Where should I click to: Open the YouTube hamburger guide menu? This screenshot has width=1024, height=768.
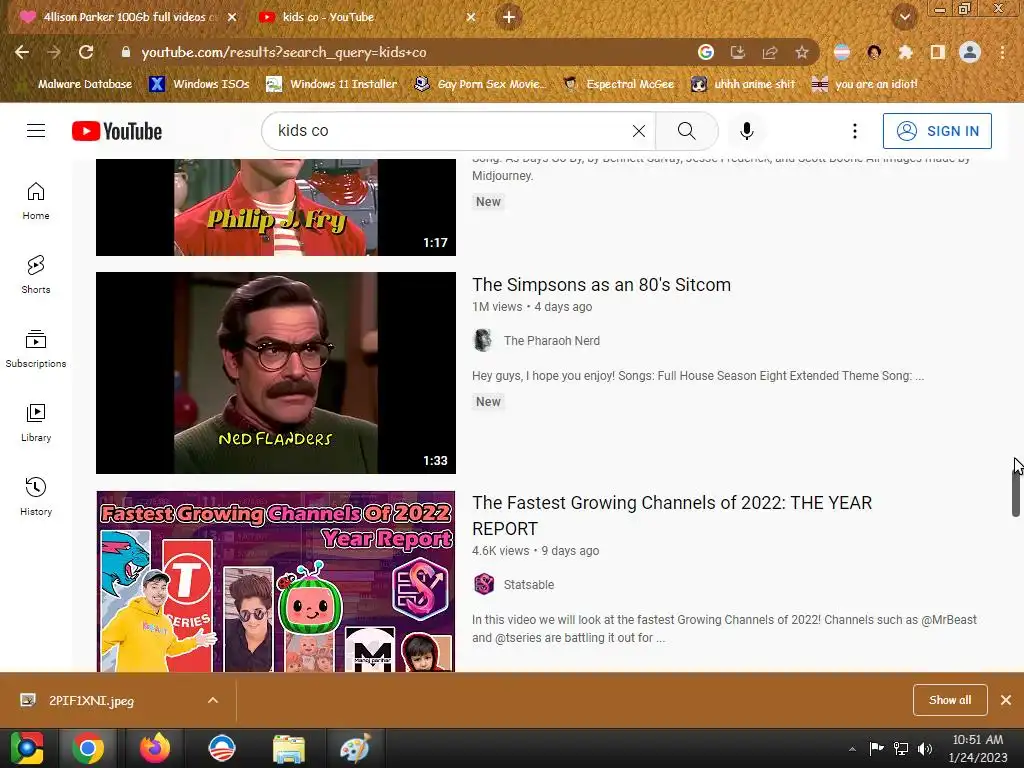36,131
